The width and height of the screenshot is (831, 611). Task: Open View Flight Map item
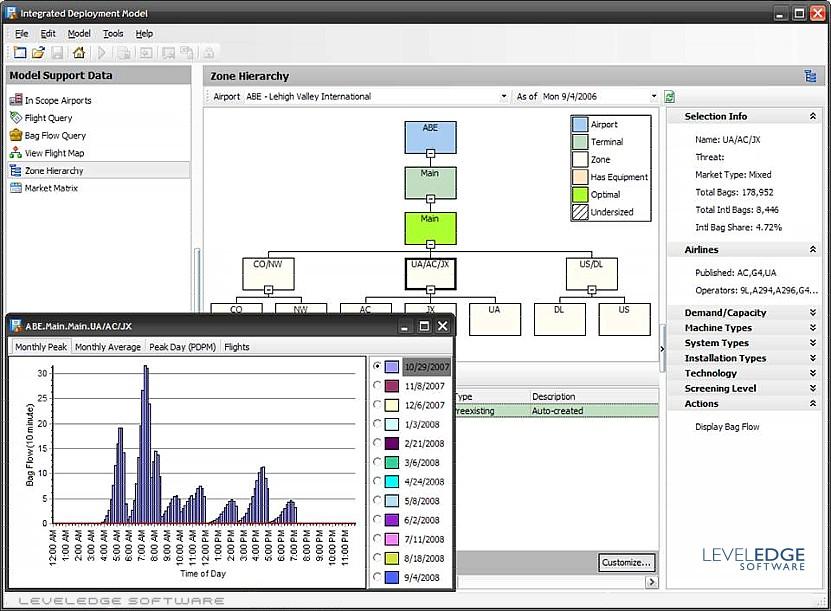[x=54, y=153]
